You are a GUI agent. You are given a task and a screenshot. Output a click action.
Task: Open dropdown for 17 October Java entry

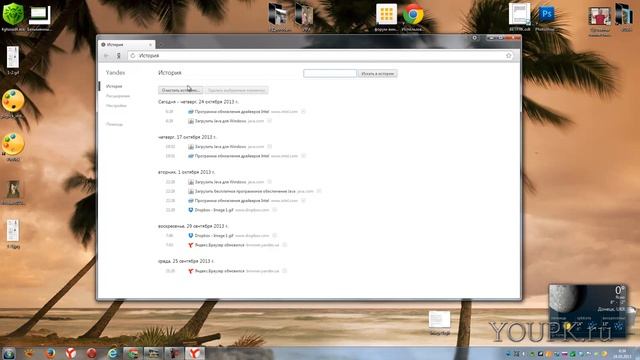pyautogui.click(x=269, y=147)
